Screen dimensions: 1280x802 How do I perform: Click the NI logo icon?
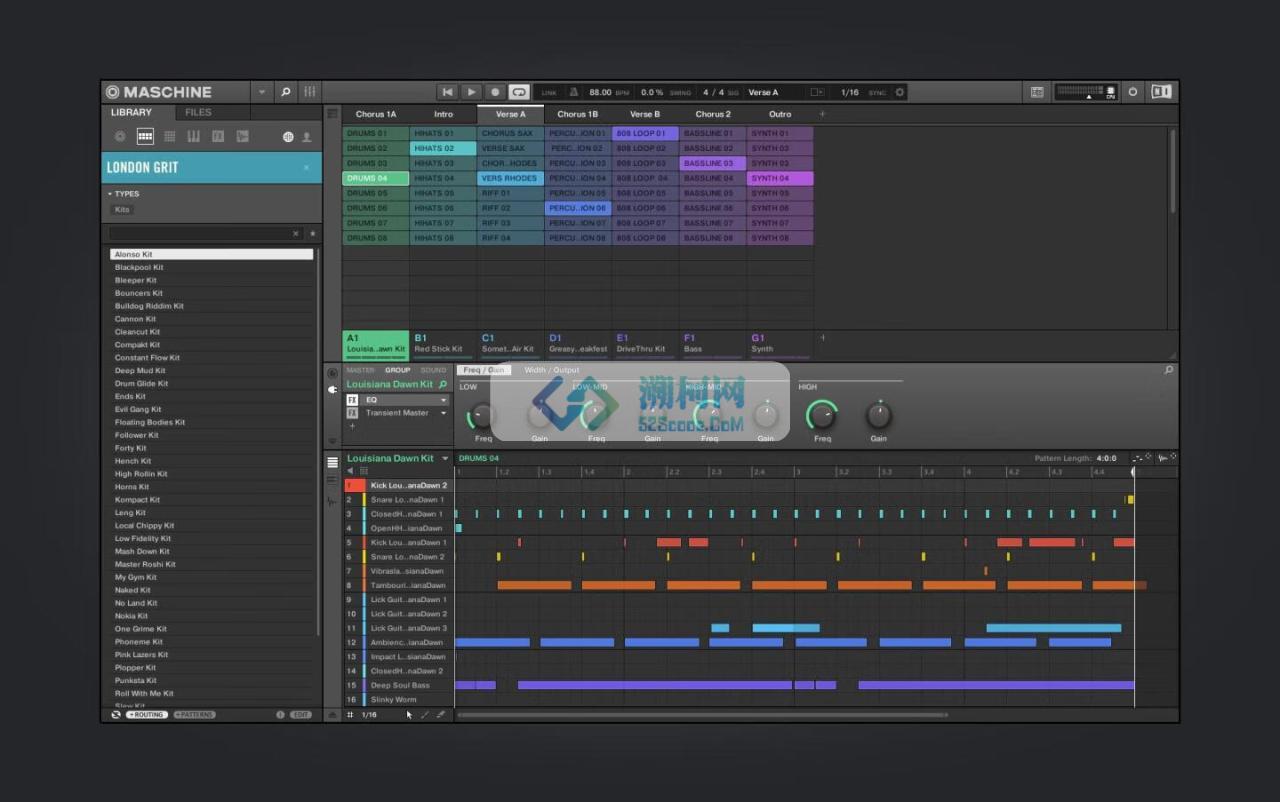coord(1161,92)
